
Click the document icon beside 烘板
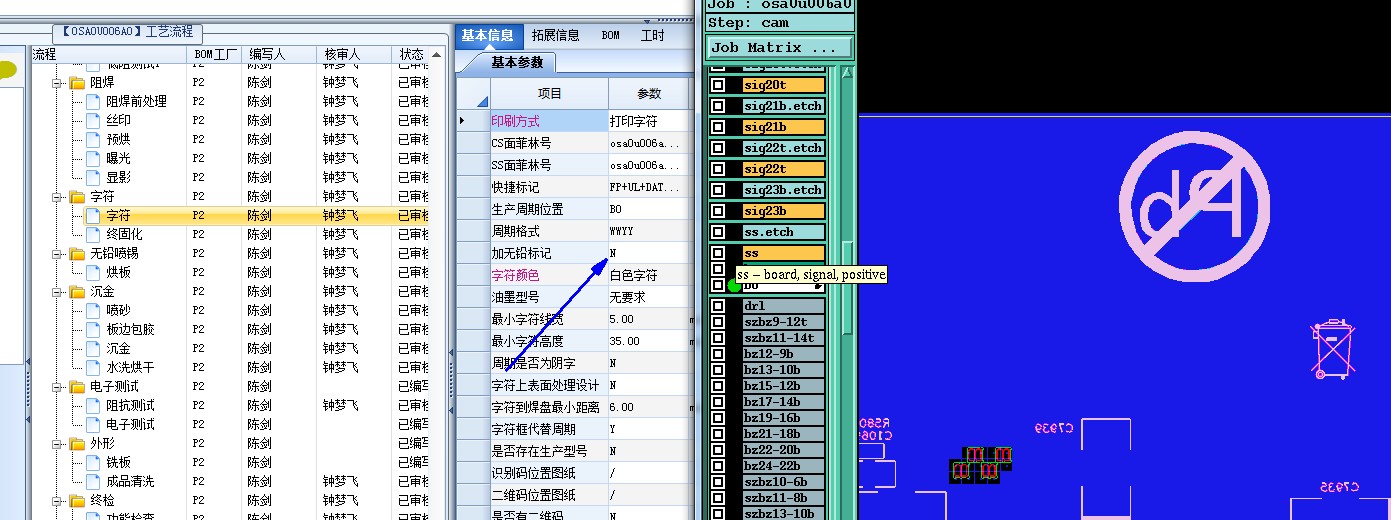[x=93, y=273]
